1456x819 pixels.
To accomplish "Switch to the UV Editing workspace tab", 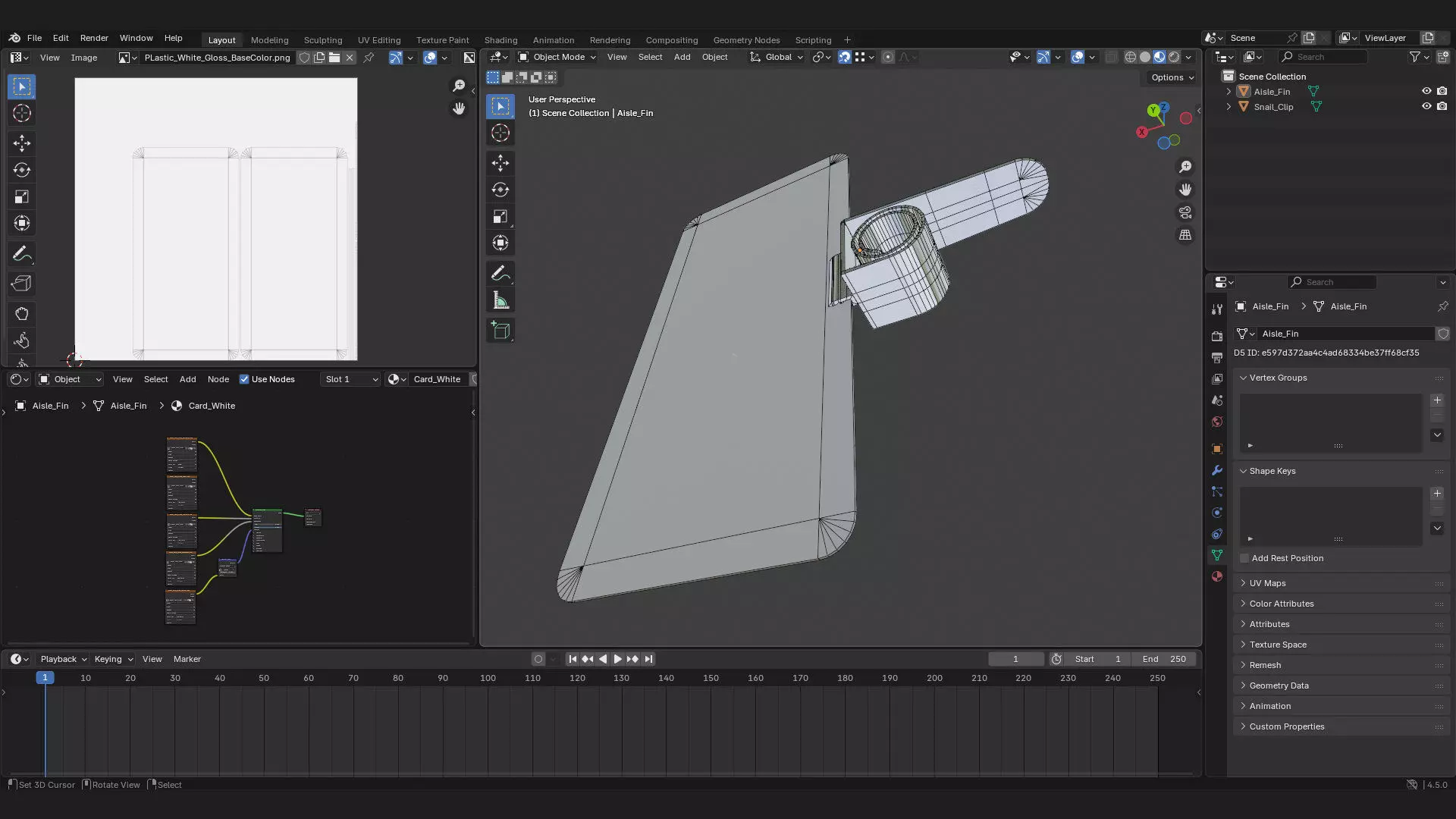I will [x=379, y=40].
